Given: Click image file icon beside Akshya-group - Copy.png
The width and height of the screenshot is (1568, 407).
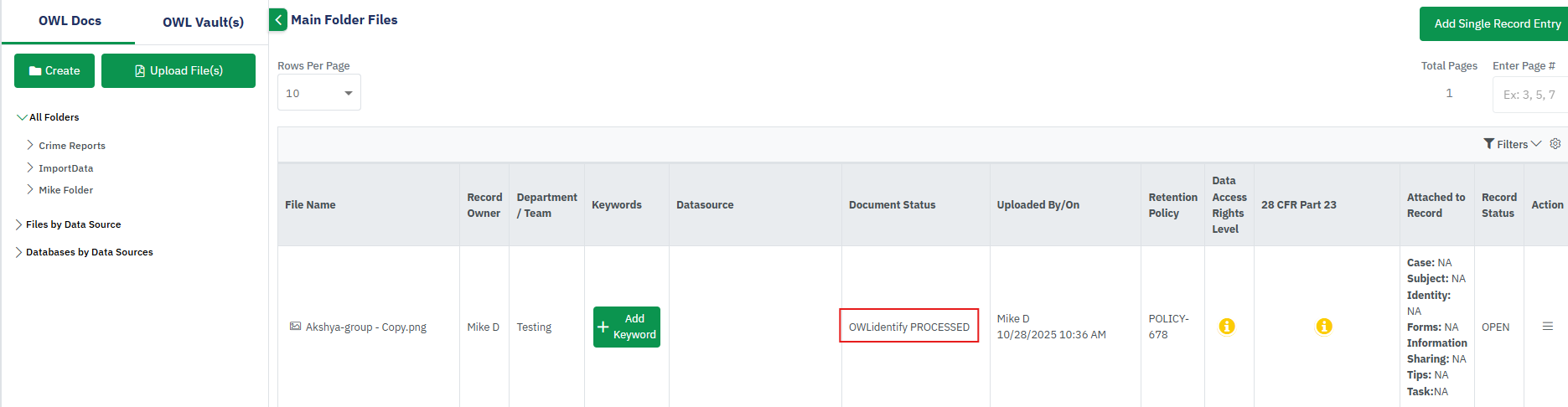Looking at the screenshot, I should (x=295, y=327).
